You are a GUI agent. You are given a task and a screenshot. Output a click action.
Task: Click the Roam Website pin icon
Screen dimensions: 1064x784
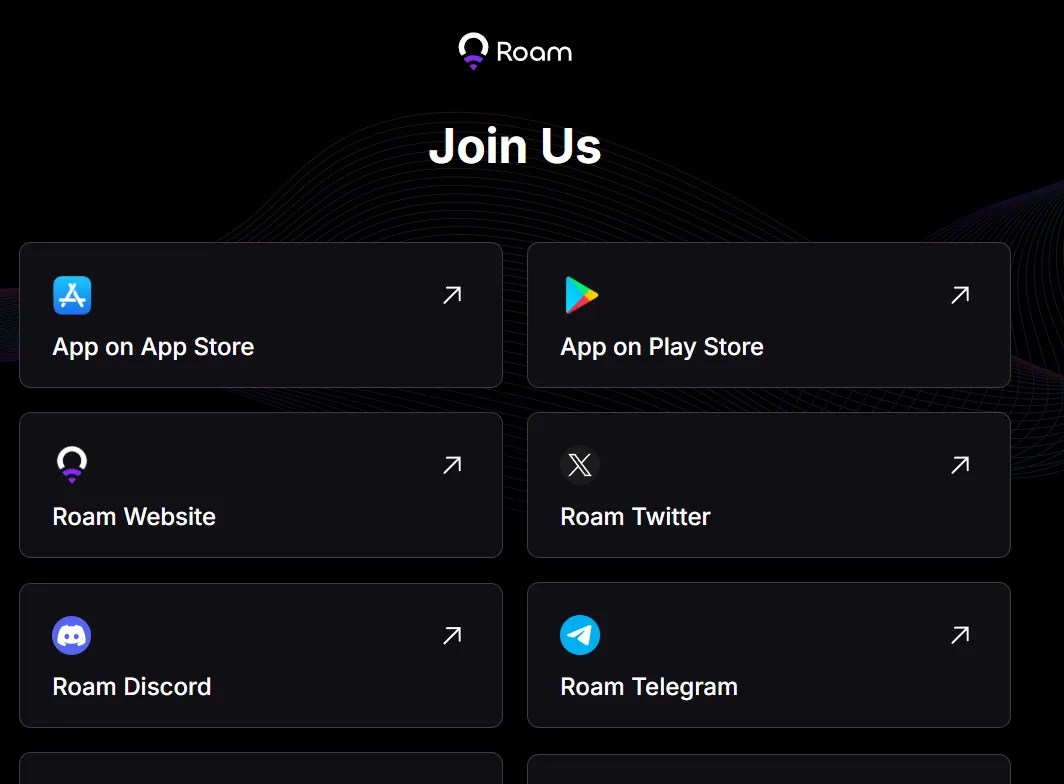pos(72,465)
